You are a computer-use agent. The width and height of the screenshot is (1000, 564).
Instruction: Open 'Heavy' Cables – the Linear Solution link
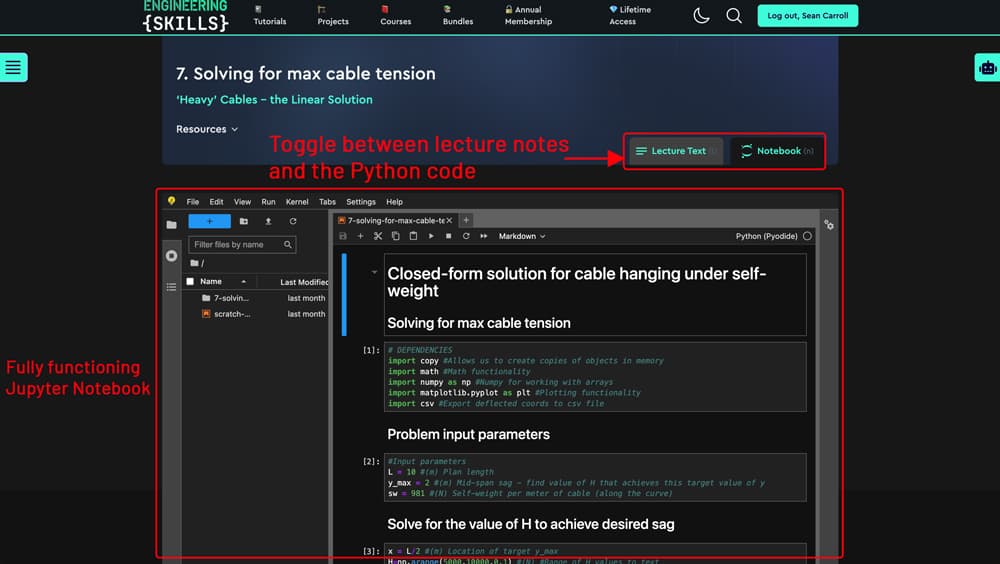pos(274,100)
